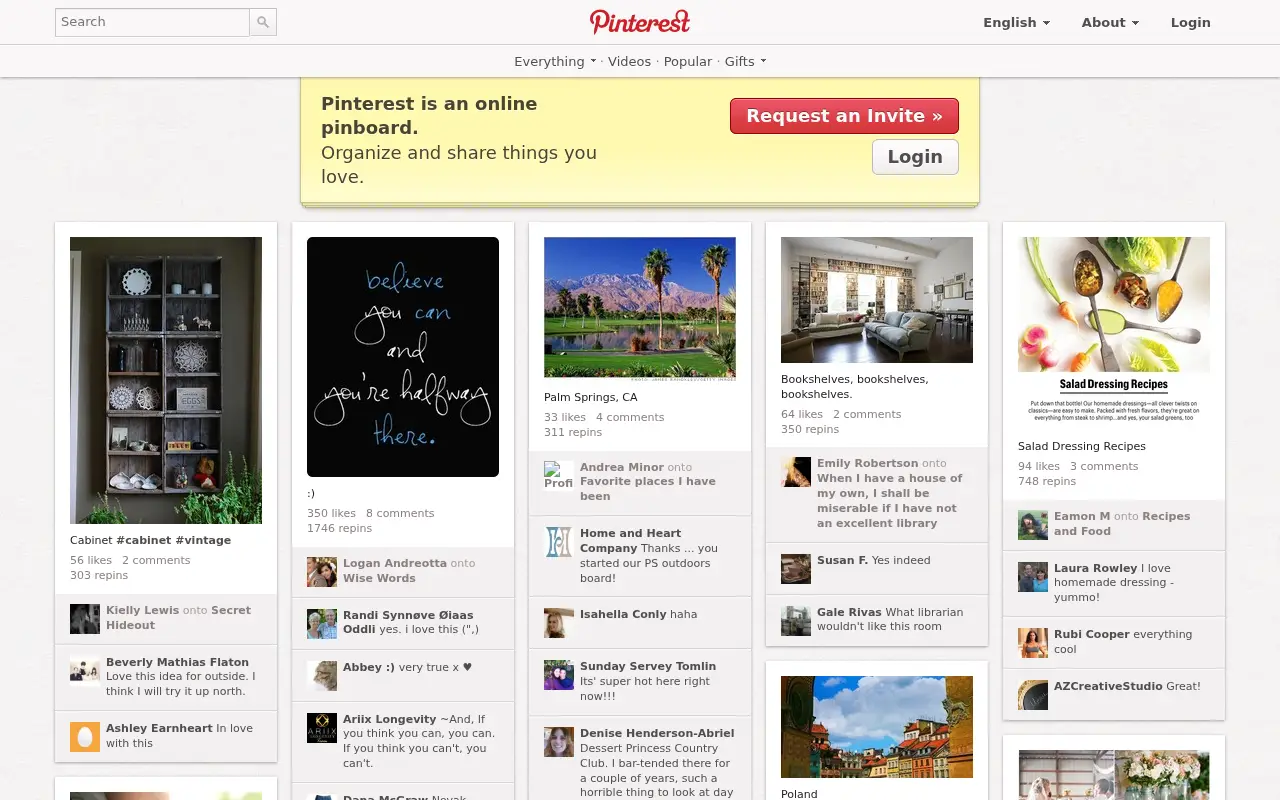Screen dimensions: 1280x800
Task: Go to the Videos tab
Action: [x=629, y=61]
